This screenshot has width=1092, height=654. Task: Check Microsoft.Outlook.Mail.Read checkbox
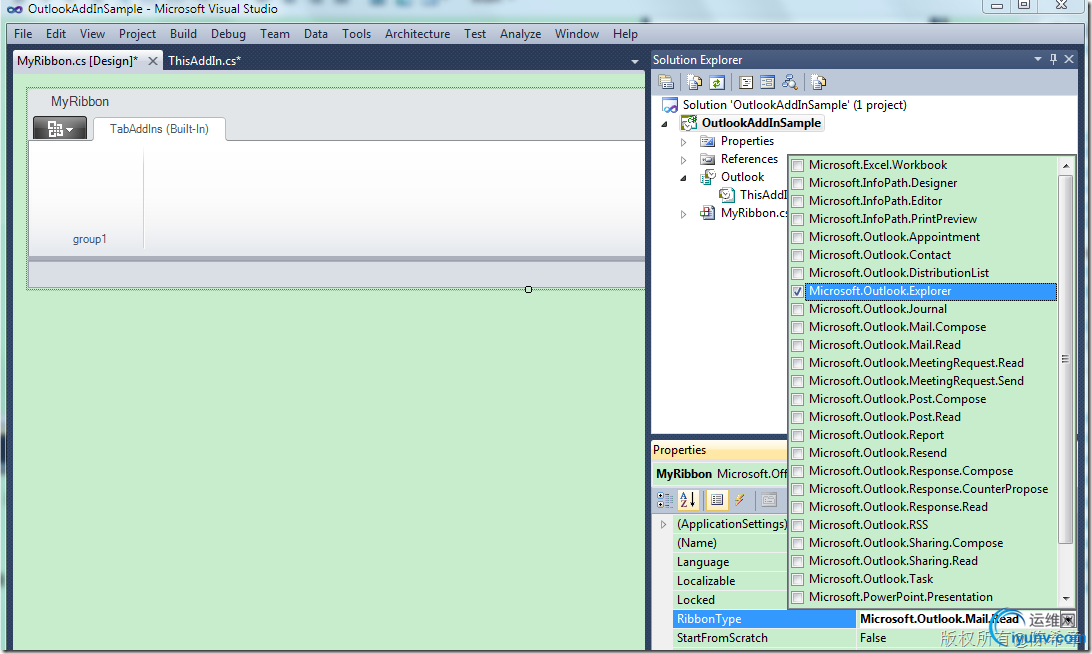797,345
